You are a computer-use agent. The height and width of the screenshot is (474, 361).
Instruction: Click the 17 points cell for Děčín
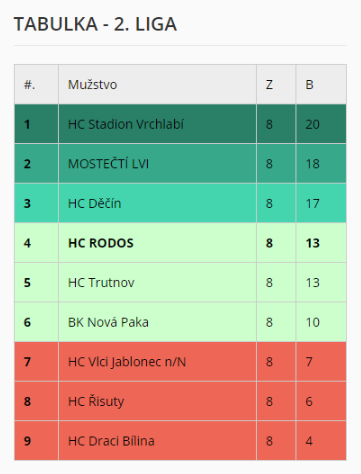click(321, 203)
